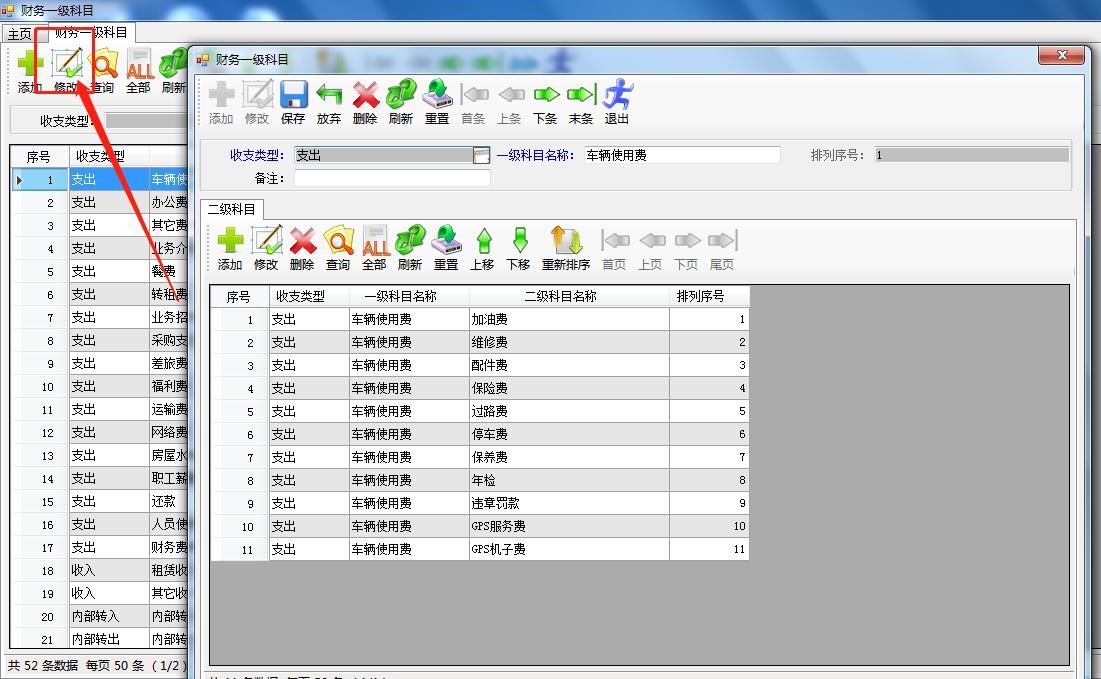Image resolution: width=1101 pixels, height=679 pixels.
Task: Select the GPS服务费 cell
Action: (569, 527)
